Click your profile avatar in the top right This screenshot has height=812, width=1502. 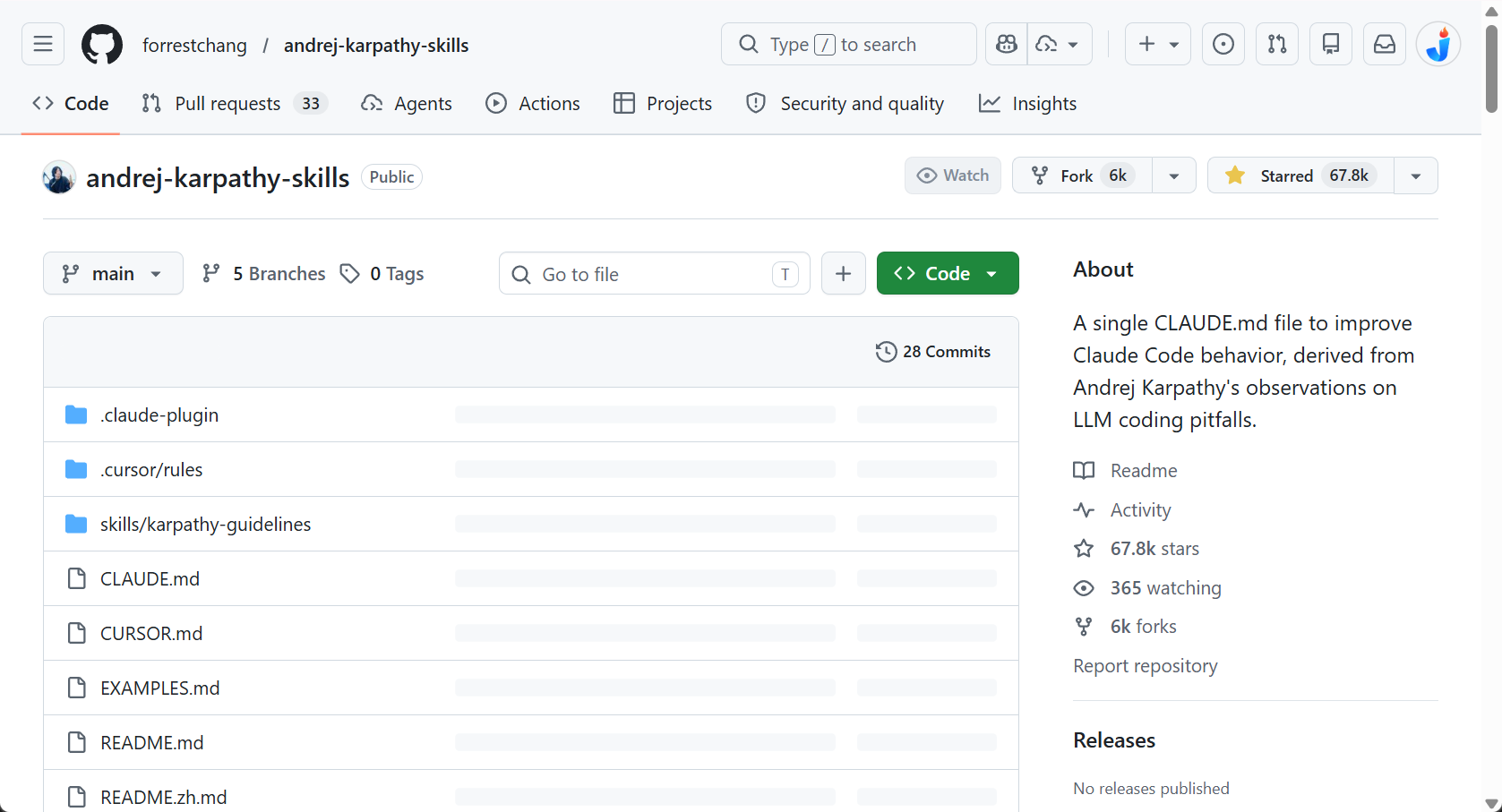(1438, 44)
